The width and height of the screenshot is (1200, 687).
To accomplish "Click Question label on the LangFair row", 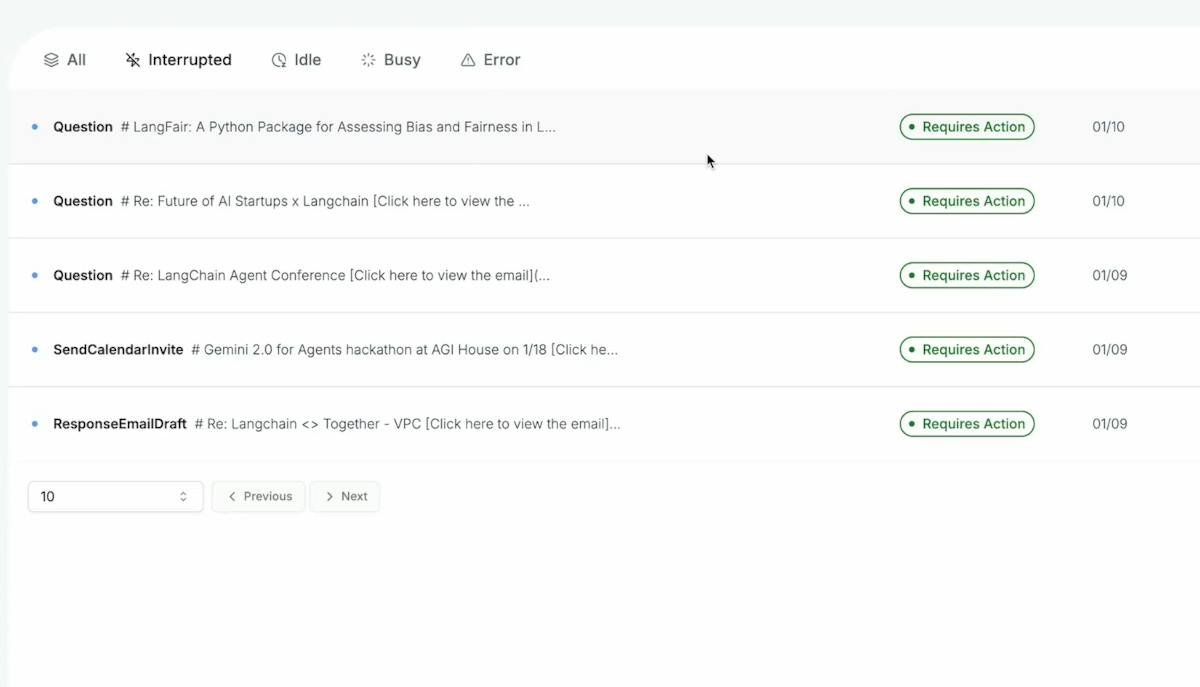I will tap(83, 127).
